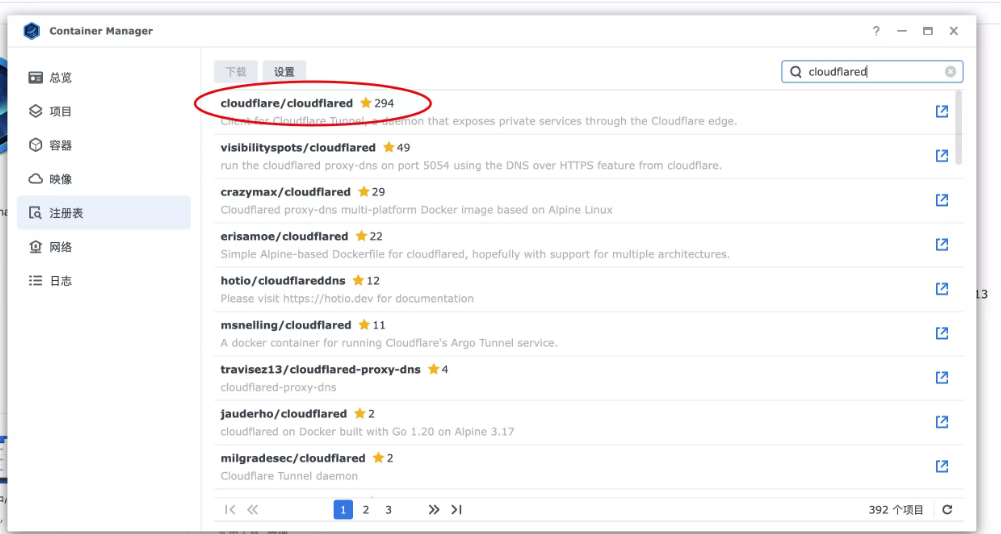Click the search magnifier icon

[x=795, y=72]
